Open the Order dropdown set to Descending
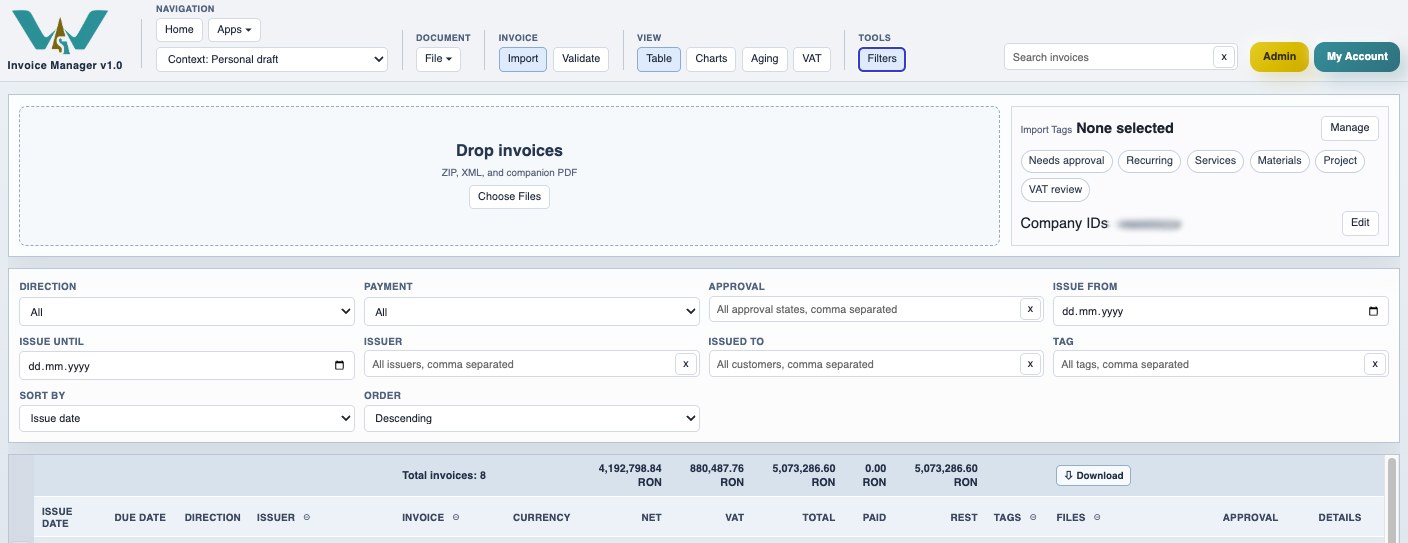Image resolution: width=1408 pixels, height=543 pixels. coord(531,418)
